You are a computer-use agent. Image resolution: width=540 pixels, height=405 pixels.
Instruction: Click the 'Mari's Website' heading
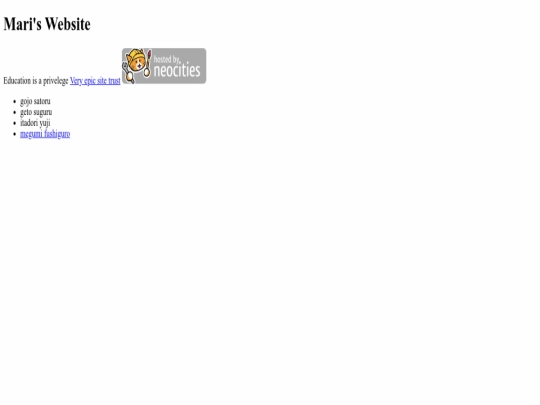click(47, 24)
